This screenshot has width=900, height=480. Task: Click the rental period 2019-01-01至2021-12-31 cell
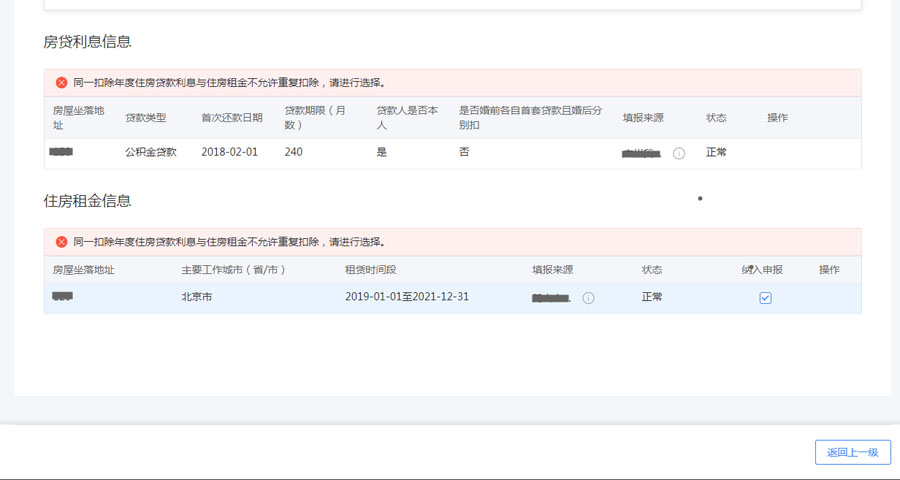(x=406, y=297)
